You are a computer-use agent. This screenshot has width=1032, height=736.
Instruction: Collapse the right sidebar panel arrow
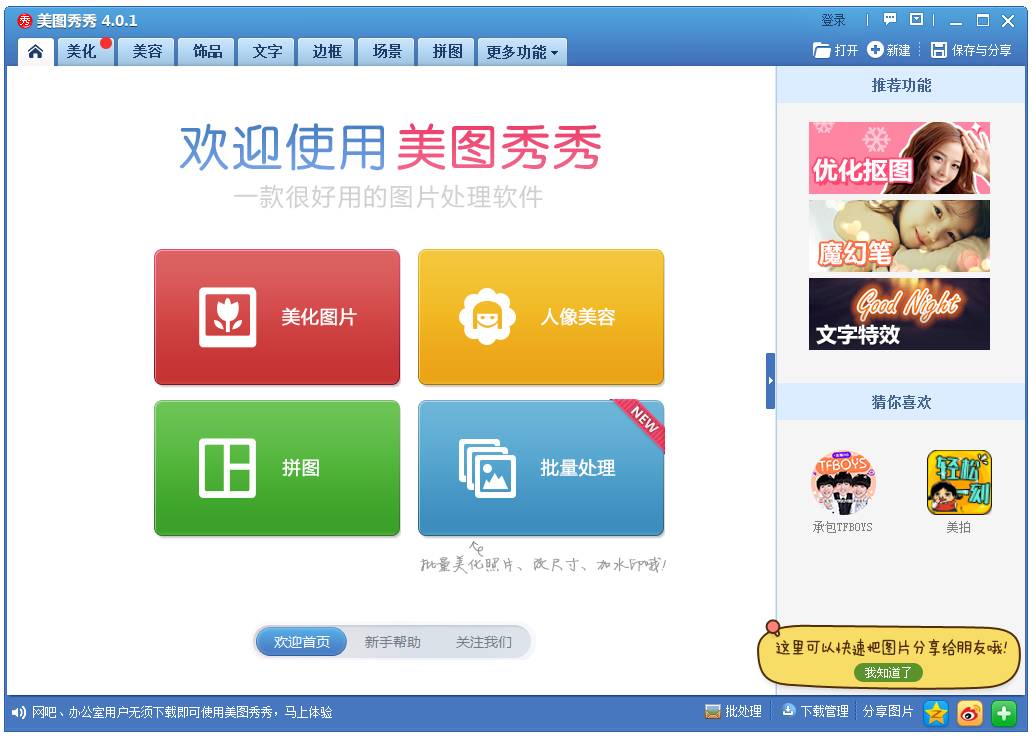click(770, 381)
